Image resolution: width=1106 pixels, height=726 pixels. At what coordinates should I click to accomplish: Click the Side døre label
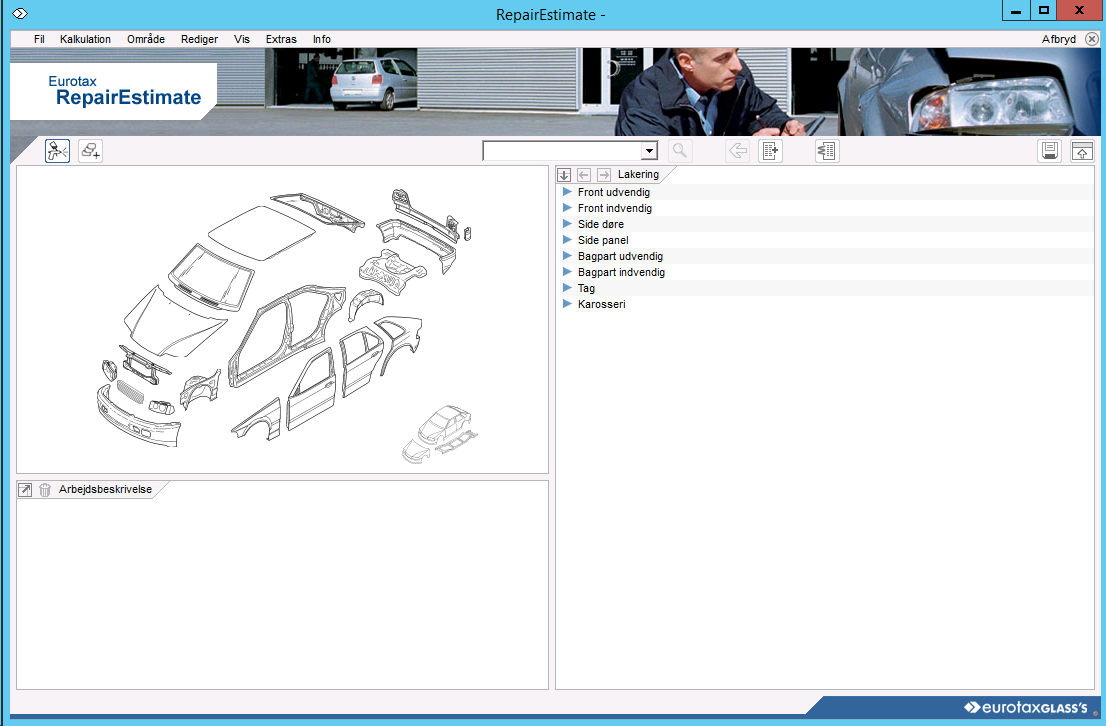tap(601, 224)
